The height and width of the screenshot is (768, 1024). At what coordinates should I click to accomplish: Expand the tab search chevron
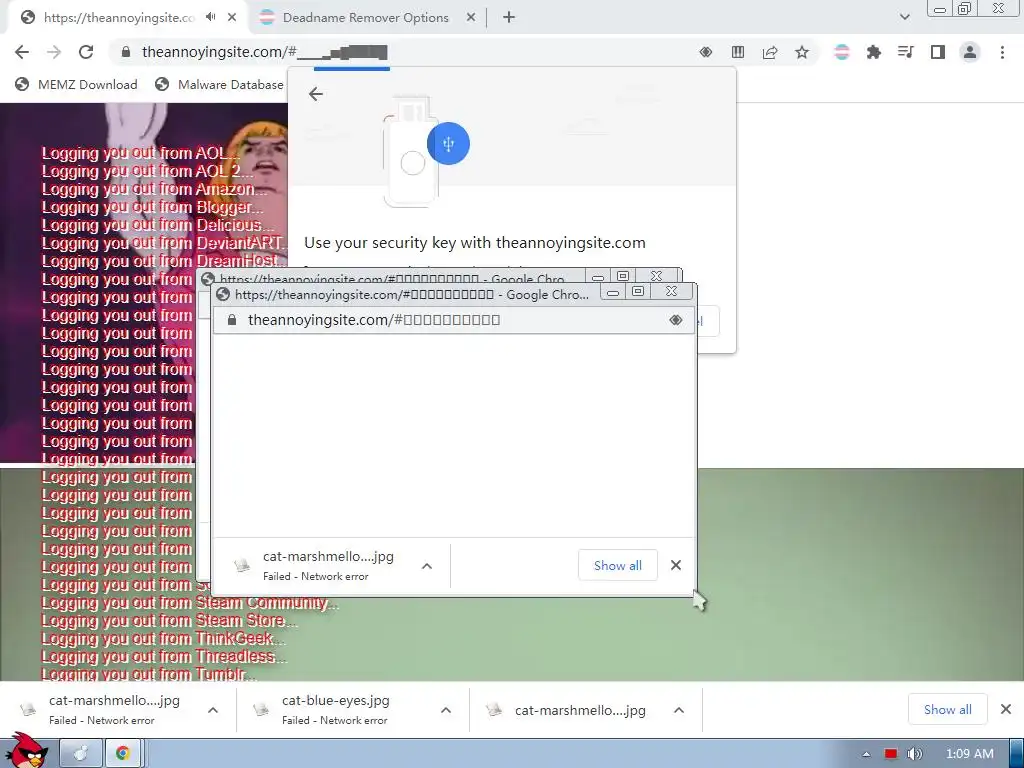click(x=904, y=17)
